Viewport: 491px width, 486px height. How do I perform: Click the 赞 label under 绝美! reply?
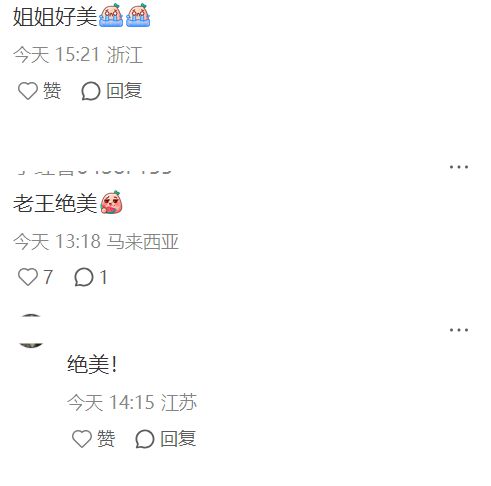coord(106,438)
